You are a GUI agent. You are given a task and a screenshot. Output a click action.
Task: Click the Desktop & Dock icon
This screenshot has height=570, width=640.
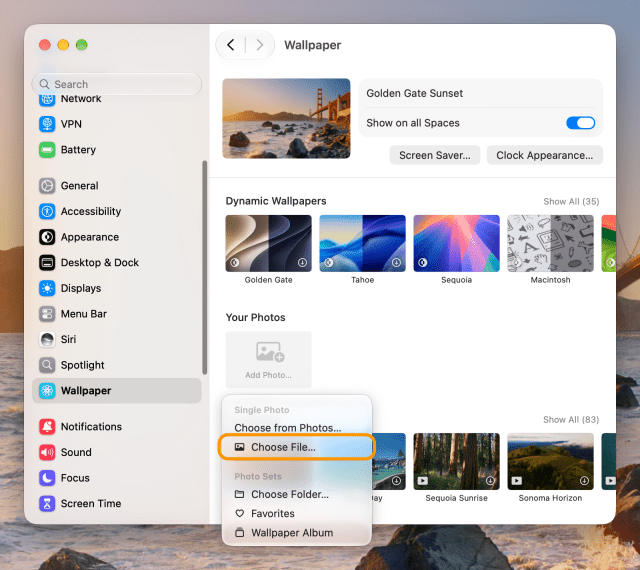click(47, 262)
